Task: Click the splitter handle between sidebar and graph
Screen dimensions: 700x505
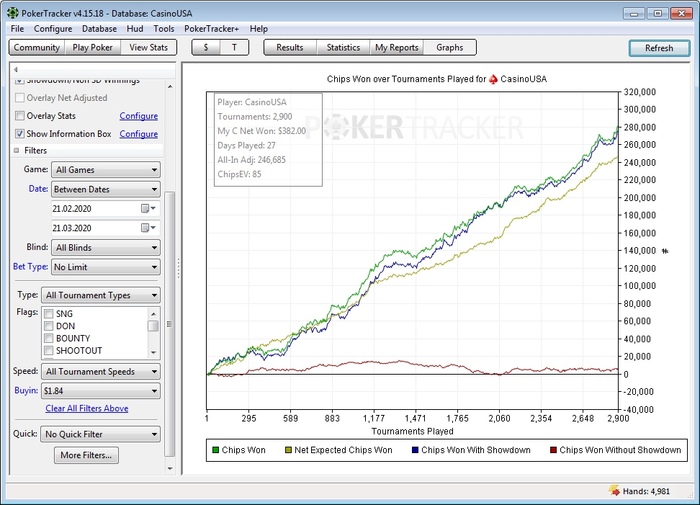Action: point(179,268)
